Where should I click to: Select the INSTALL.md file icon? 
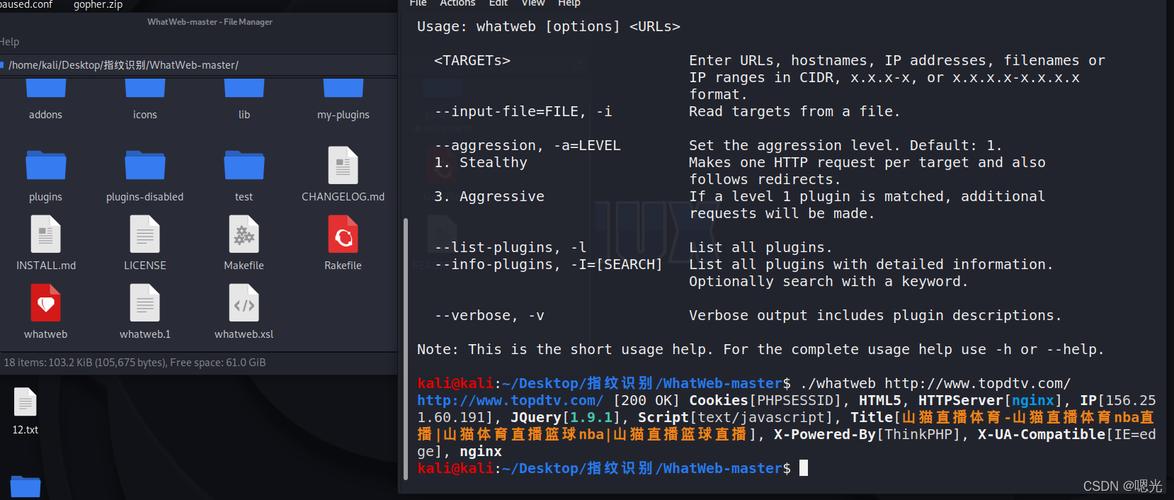(46, 234)
